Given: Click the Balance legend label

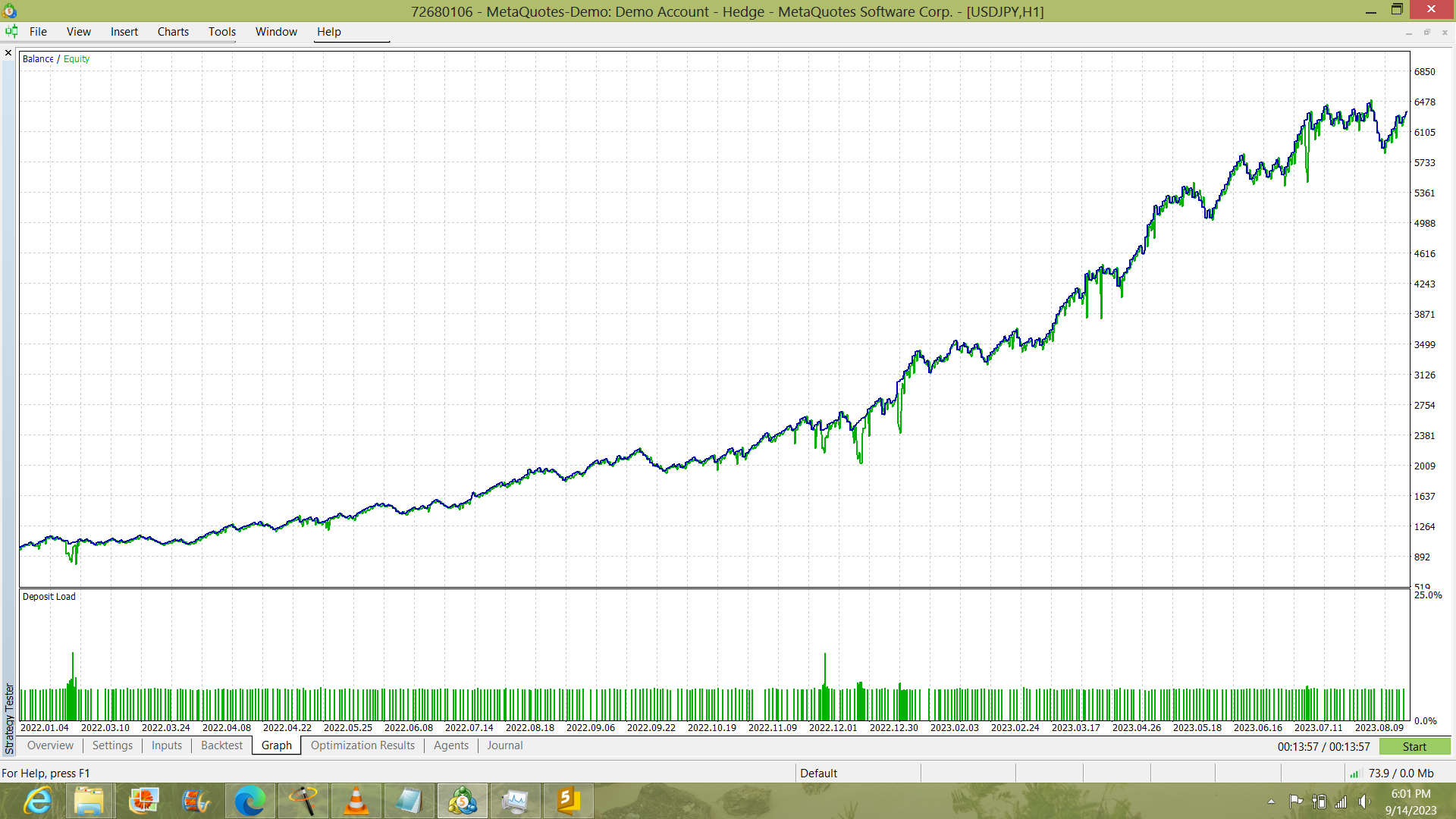Looking at the screenshot, I should click(38, 59).
